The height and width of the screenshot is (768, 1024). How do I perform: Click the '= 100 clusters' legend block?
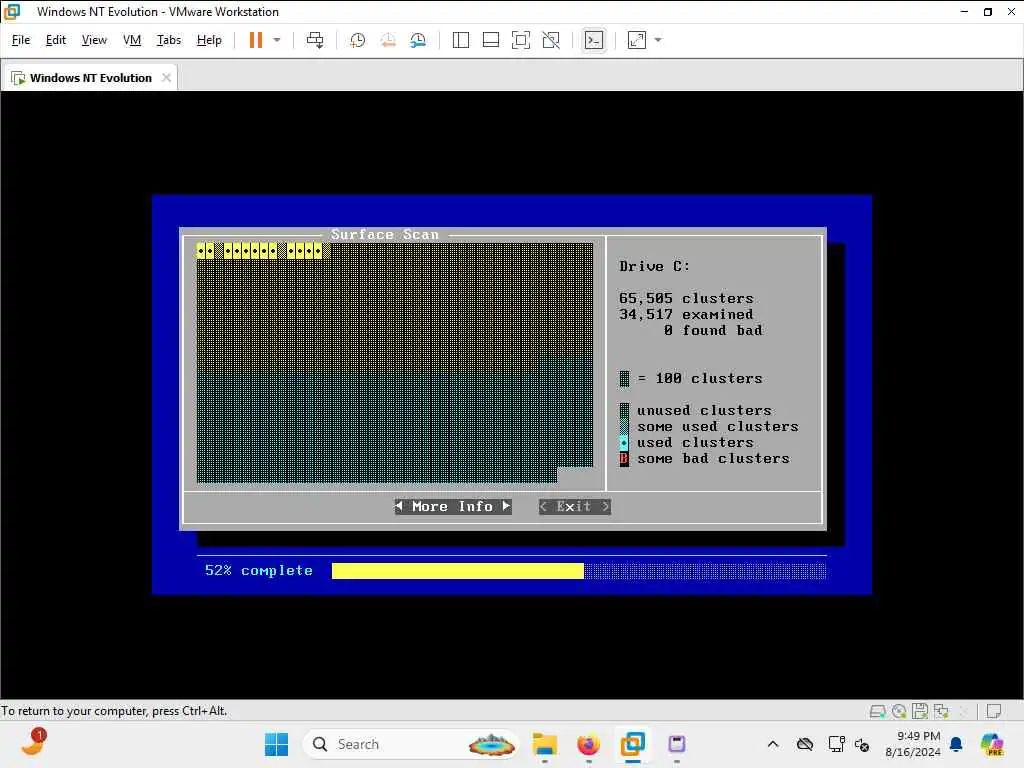click(624, 379)
